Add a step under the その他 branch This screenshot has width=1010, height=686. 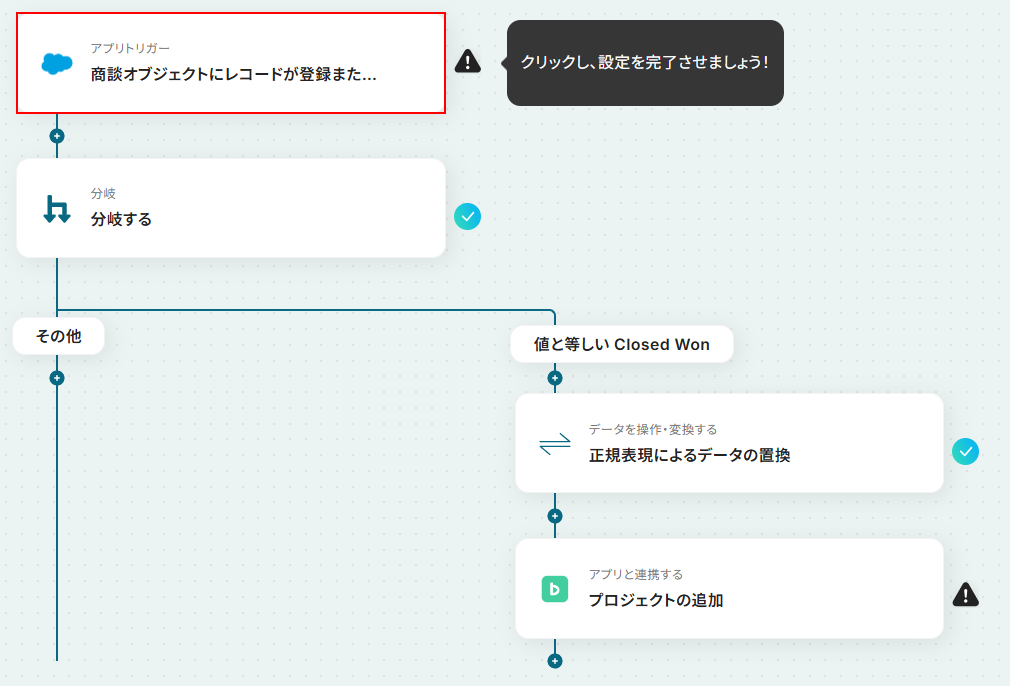point(57,378)
